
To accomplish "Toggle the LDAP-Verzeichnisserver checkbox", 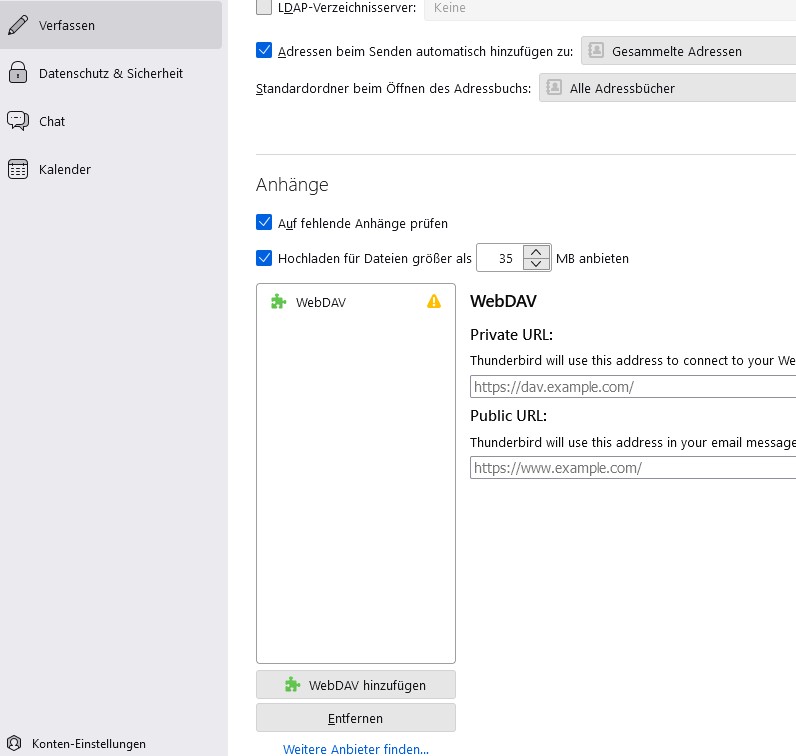I will click(x=264, y=8).
